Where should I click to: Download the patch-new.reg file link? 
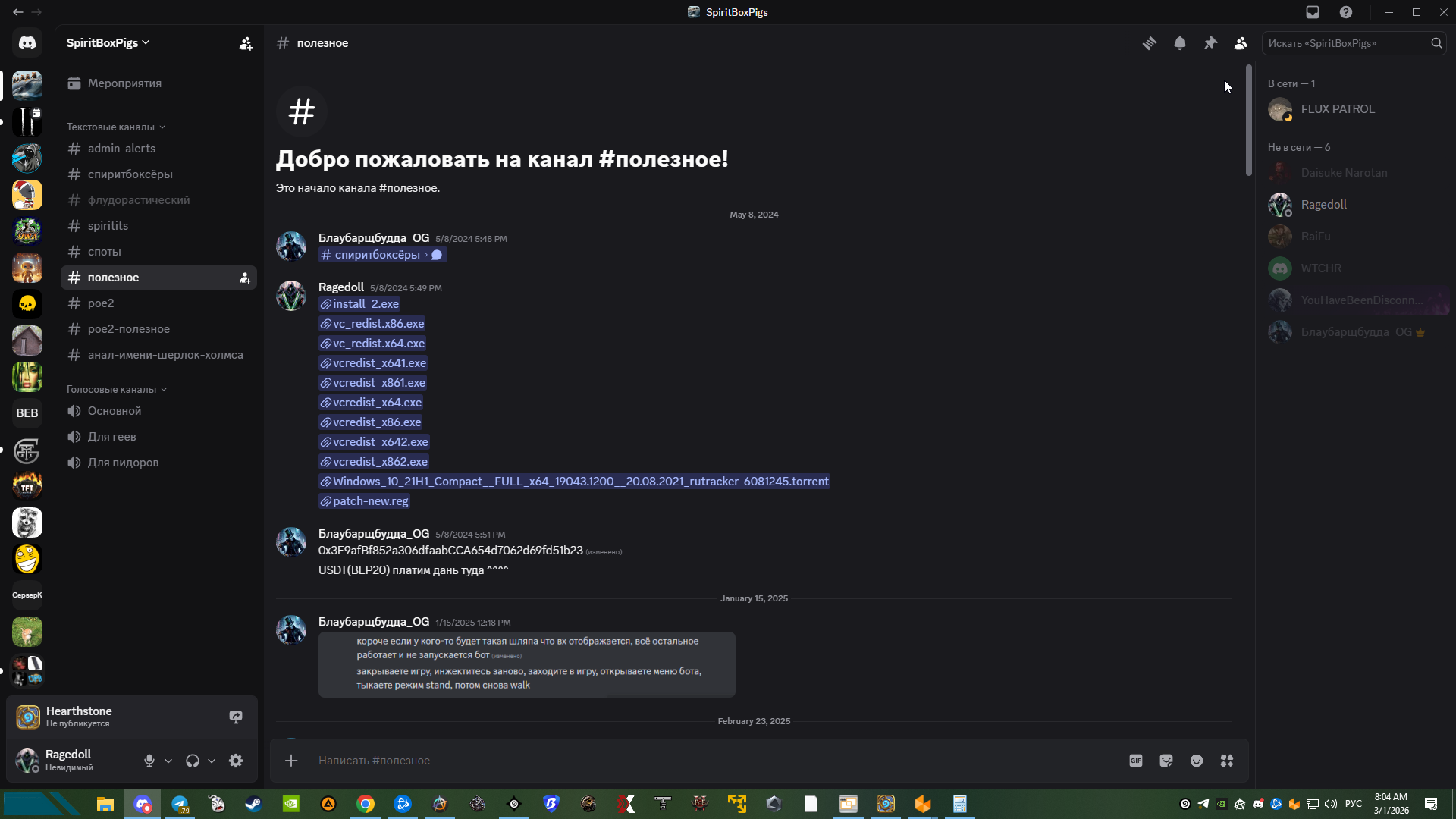coord(370,501)
